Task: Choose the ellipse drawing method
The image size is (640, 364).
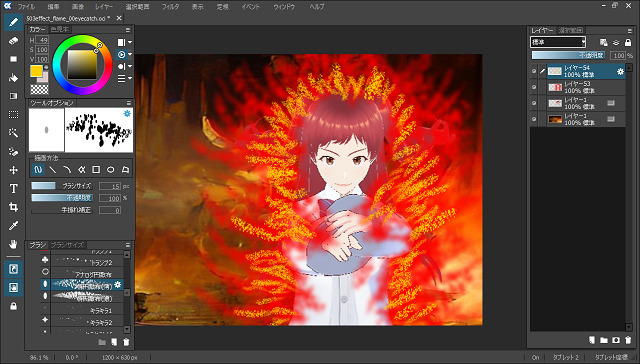Action: (111, 169)
